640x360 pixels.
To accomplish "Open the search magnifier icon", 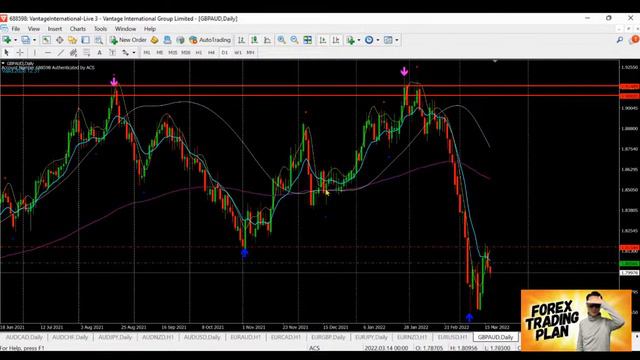I will (620, 40).
